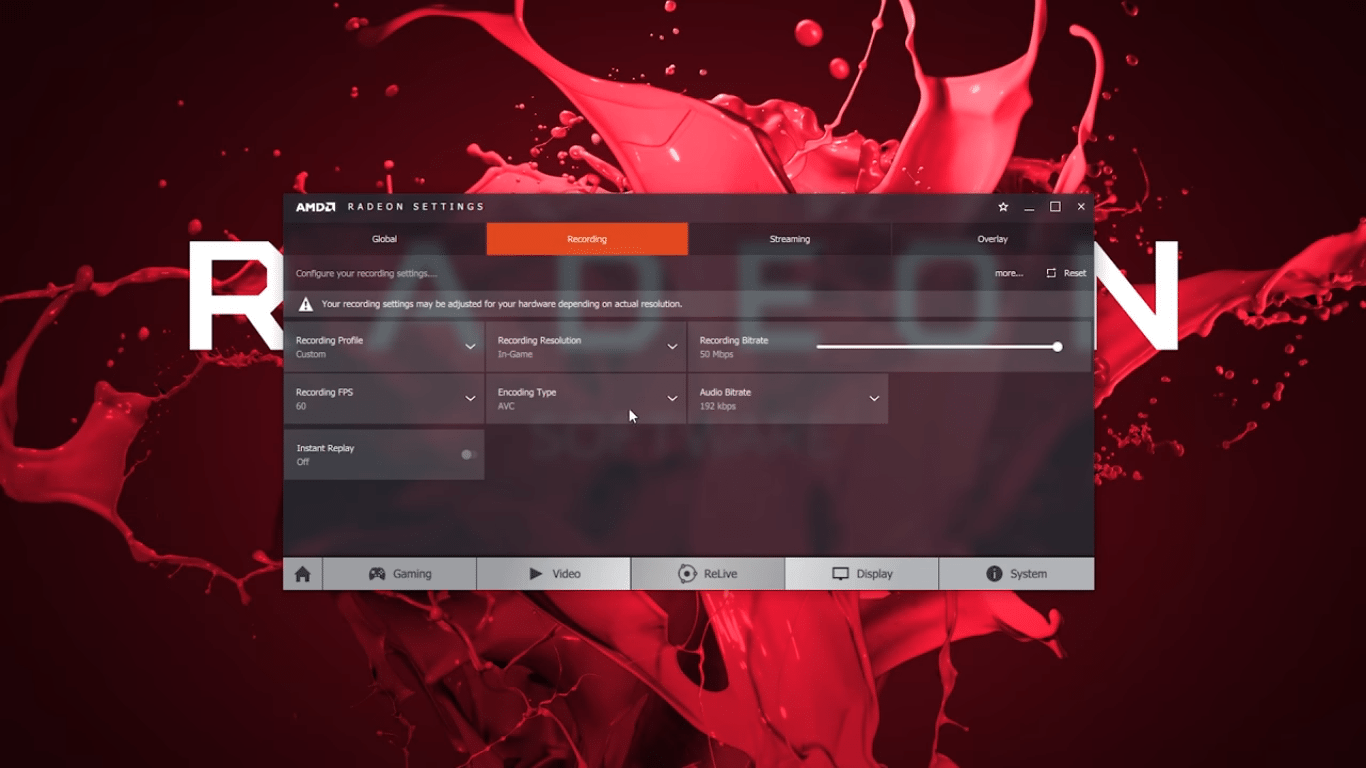Open the Video section

[x=554, y=574]
